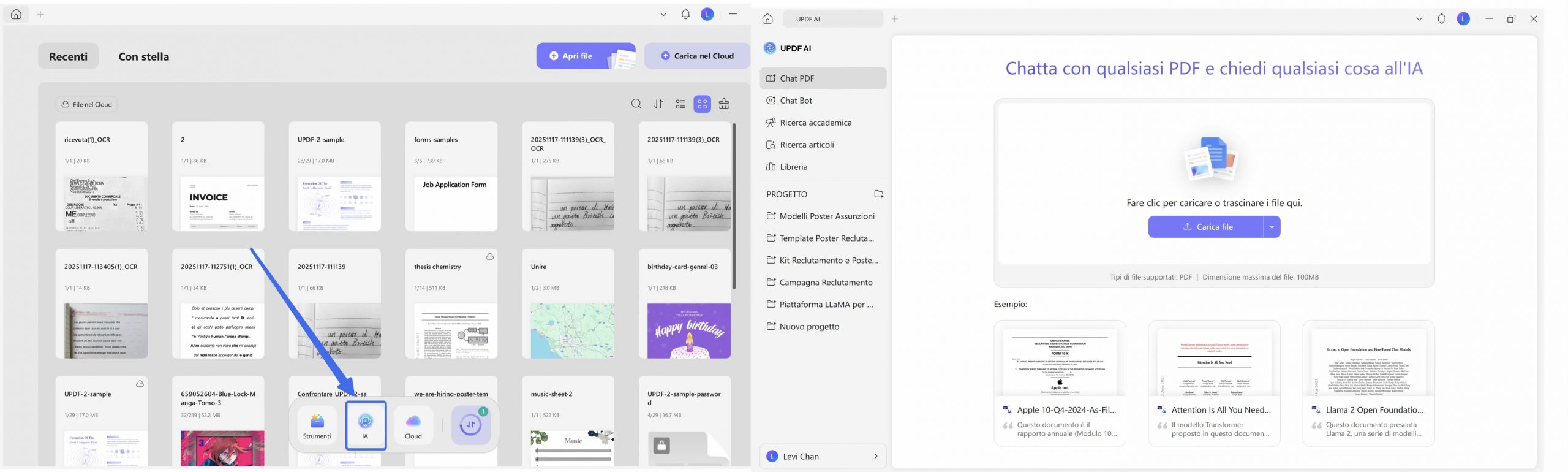Screen dimensions: 1568x472
Task: Open the Unire file card
Action: (x=568, y=304)
